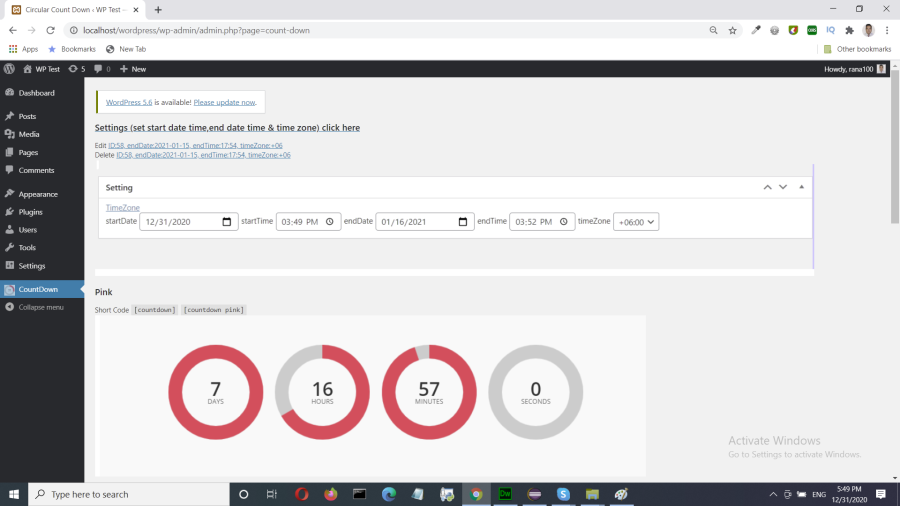Select the [countdown pink] short code
Screen dimensions: 900x506
tap(214, 310)
